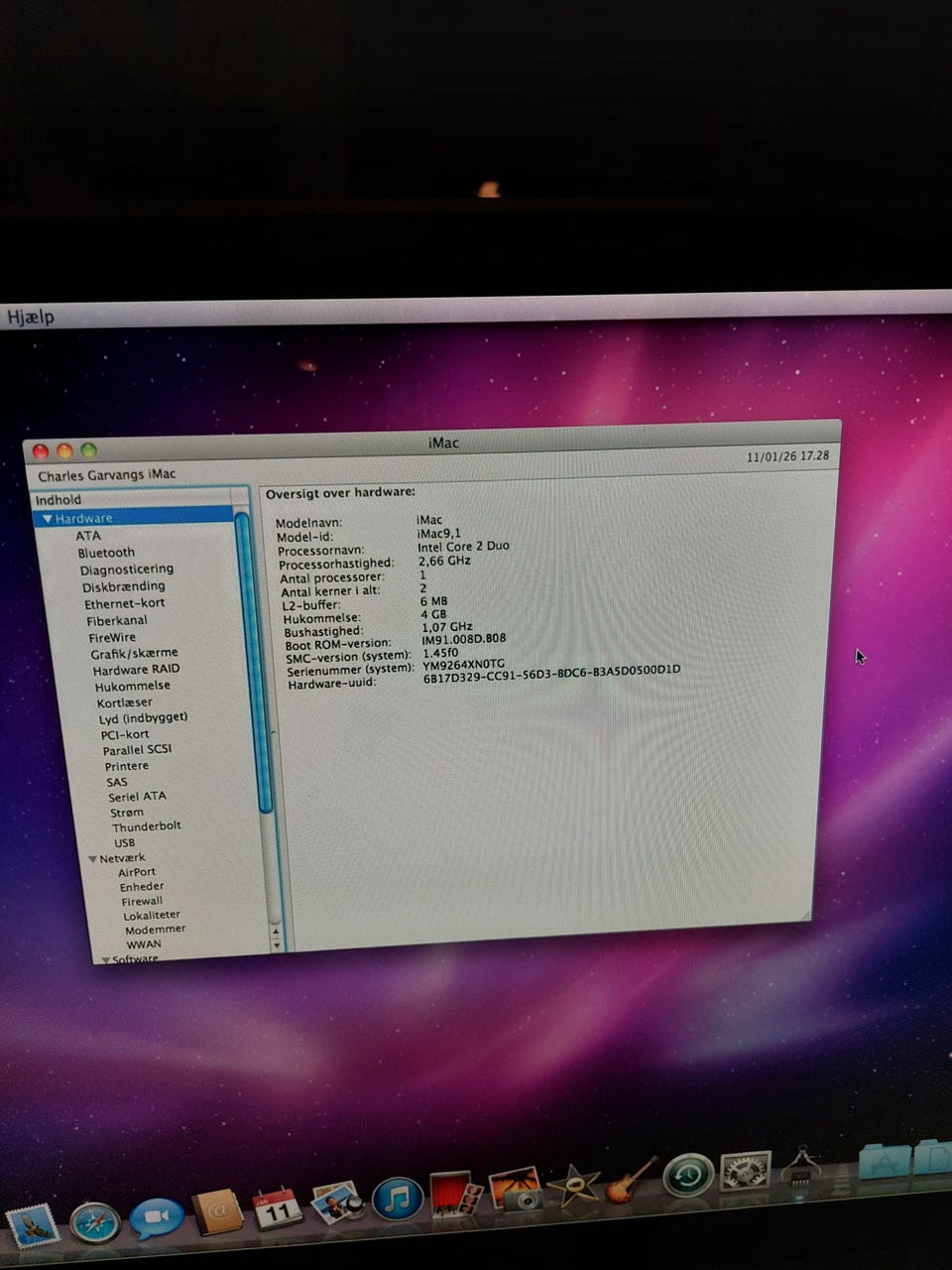Select Ethernet-kort in the sidebar
This screenshot has height=1270, width=952.
(x=125, y=603)
